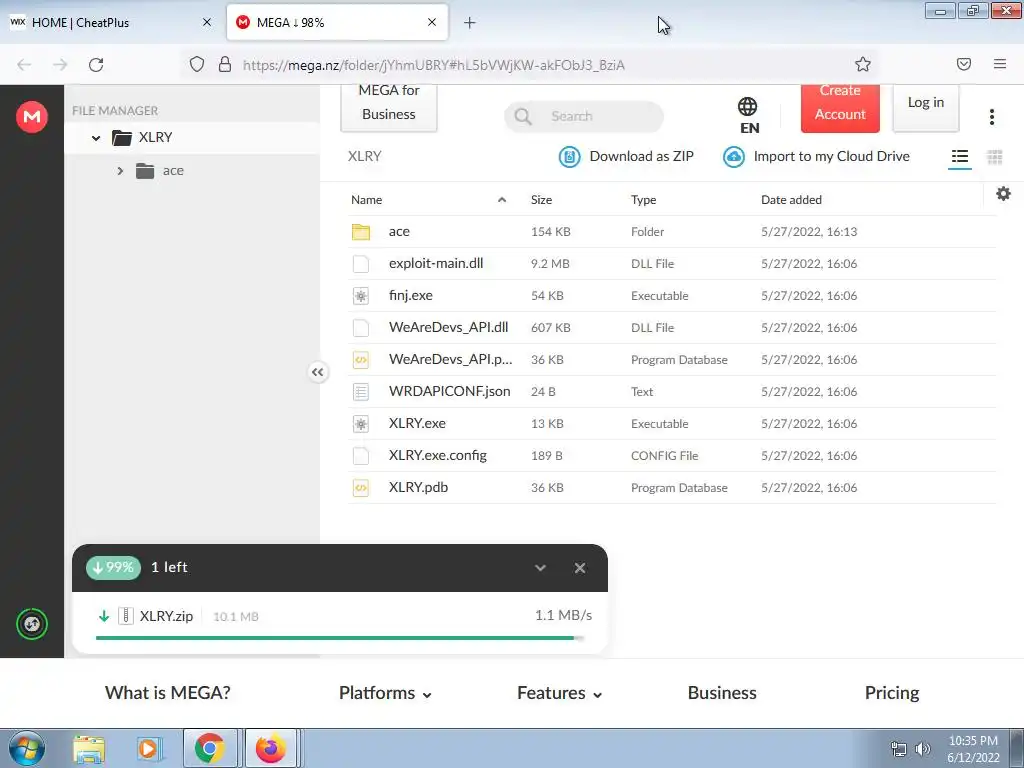Open Firefox Pocket save icon

coord(963,64)
